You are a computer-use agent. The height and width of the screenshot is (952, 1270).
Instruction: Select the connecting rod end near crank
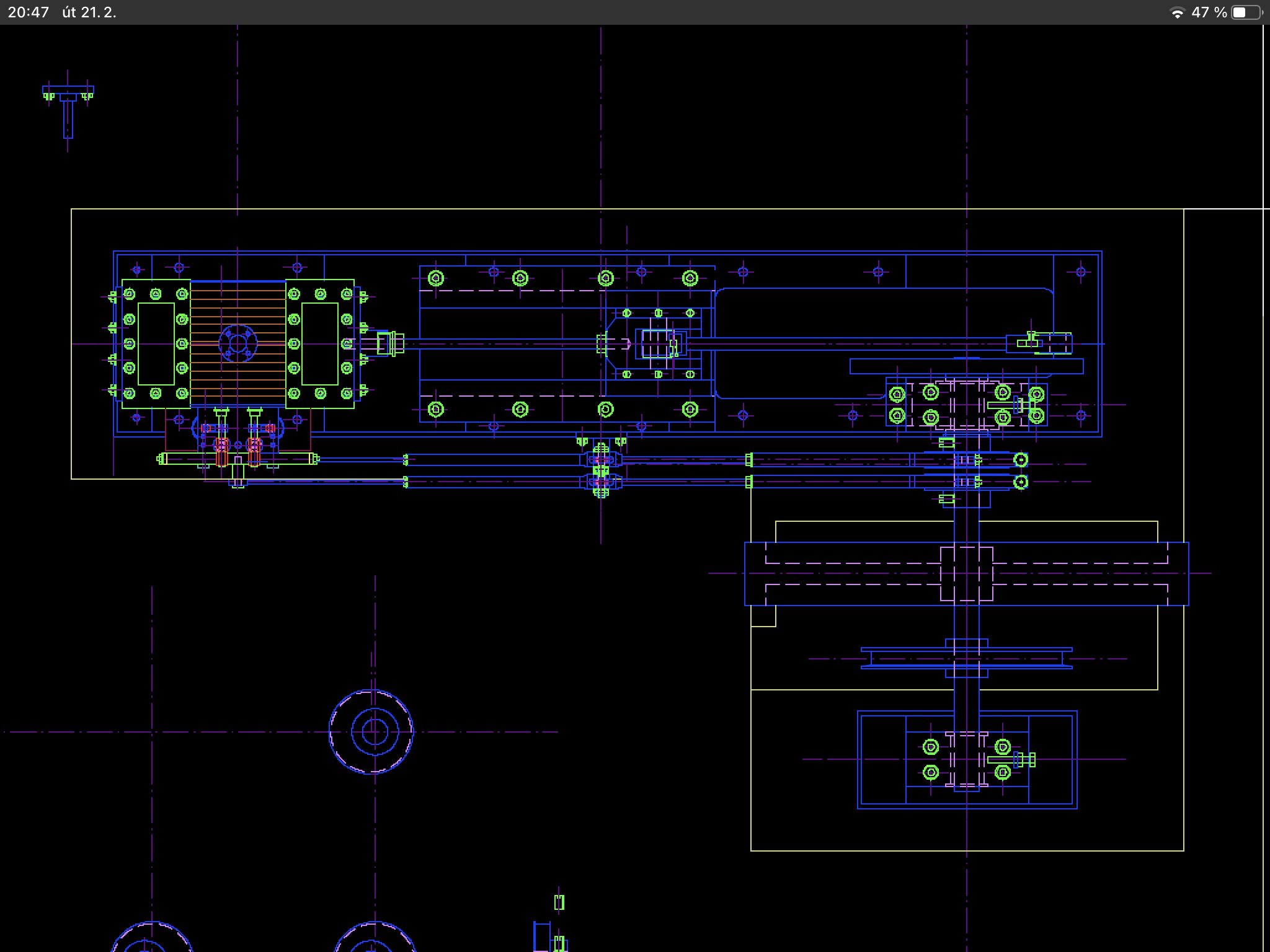pyautogui.click(x=1039, y=343)
